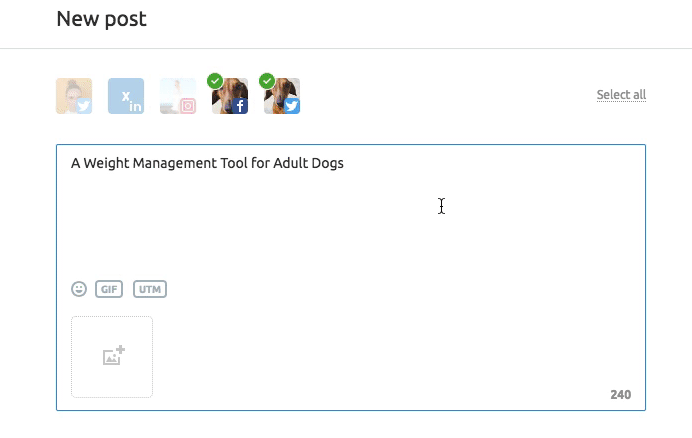
Task: Click inside the post text area
Action: (351, 212)
